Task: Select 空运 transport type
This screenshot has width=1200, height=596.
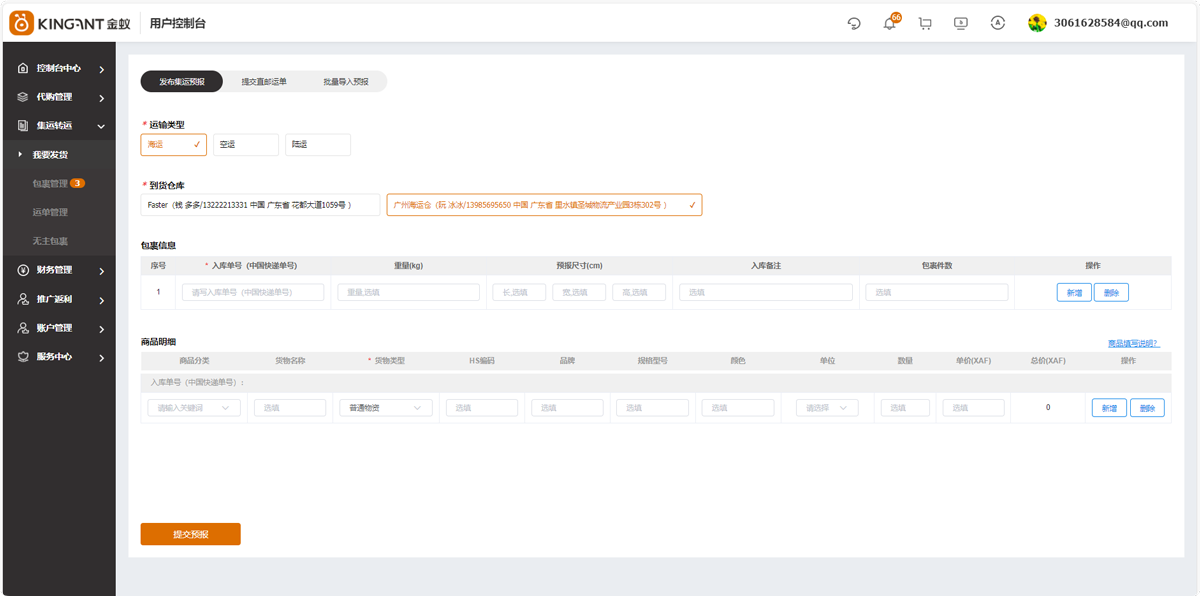Action: coord(246,145)
